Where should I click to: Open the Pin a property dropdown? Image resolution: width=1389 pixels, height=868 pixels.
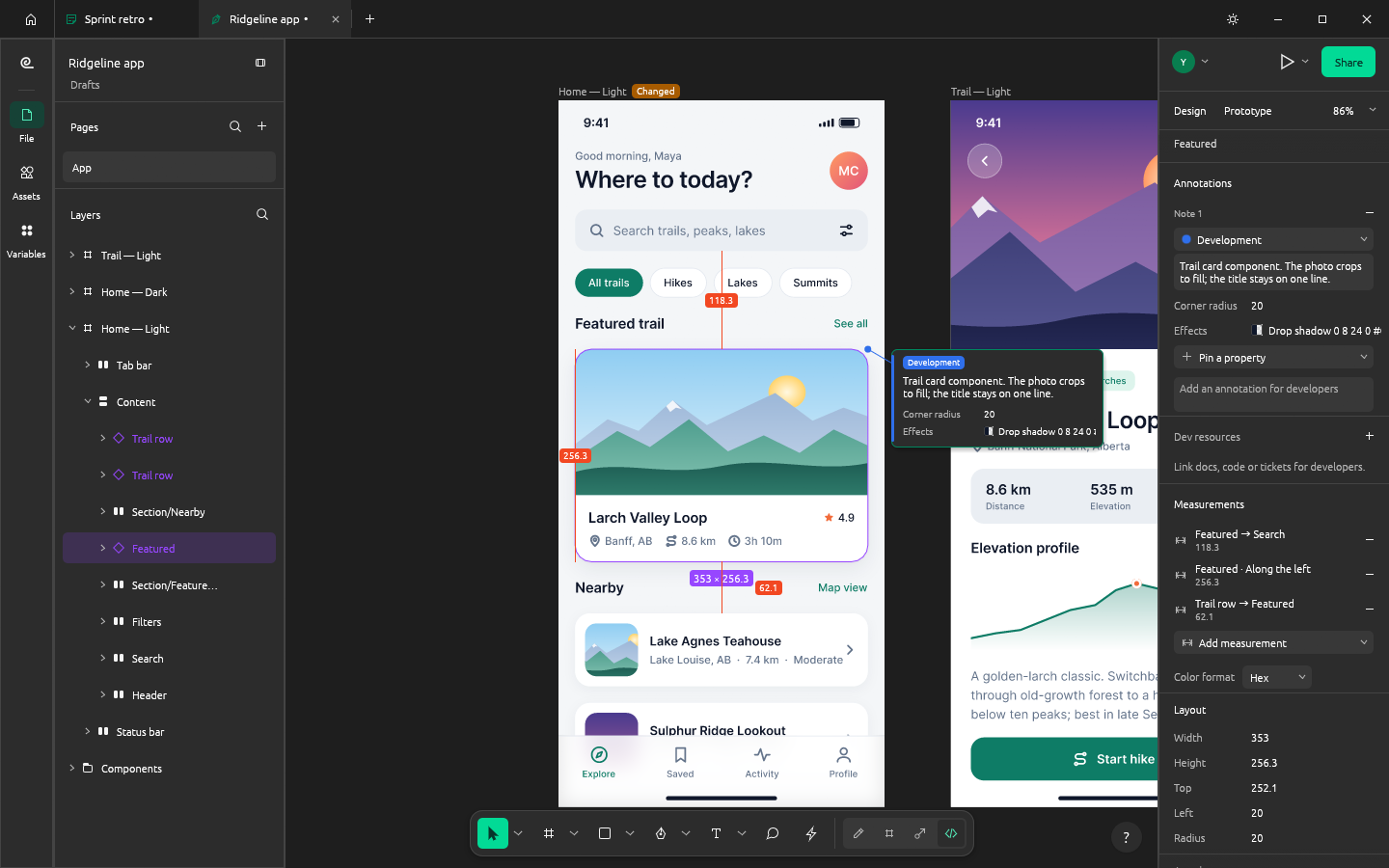1273,357
